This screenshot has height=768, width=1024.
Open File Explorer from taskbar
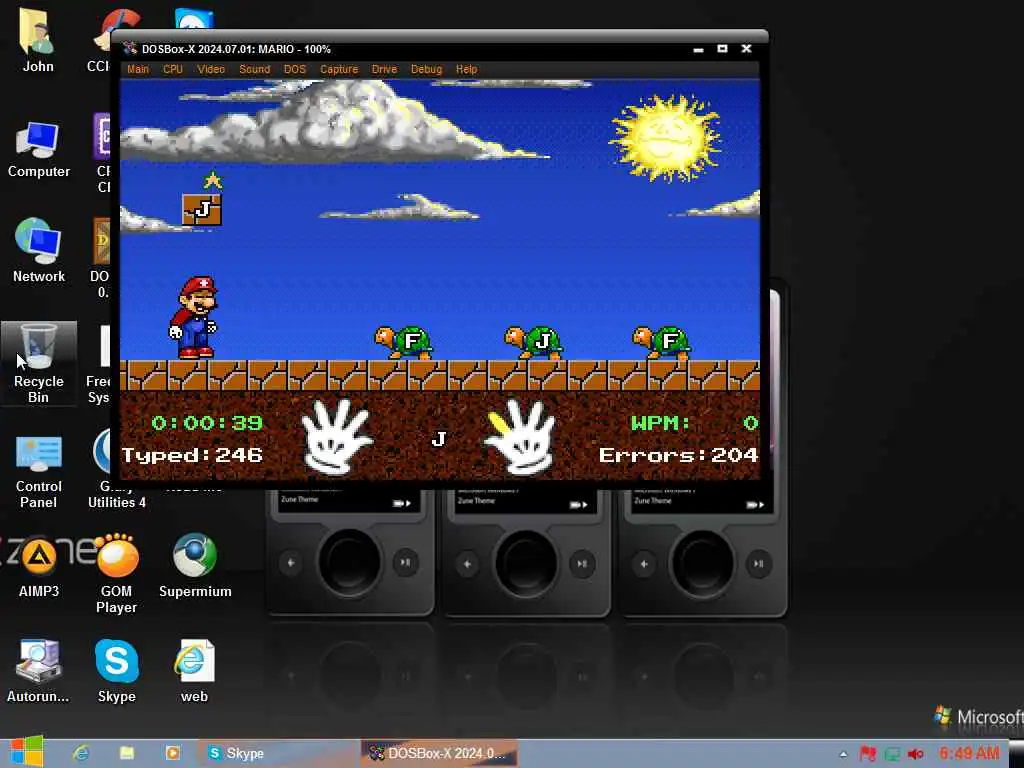(127, 753)
